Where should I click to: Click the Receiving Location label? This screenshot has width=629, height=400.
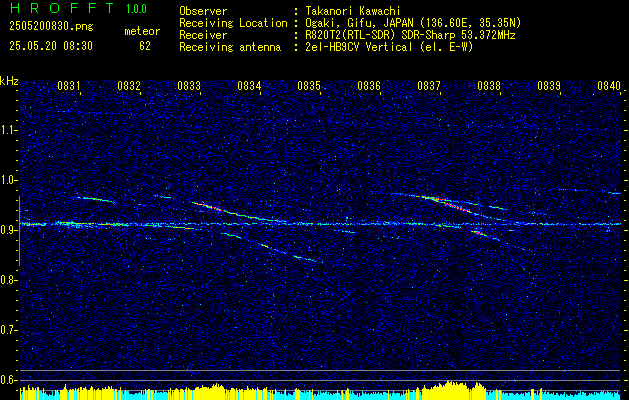tap(233, 23)
